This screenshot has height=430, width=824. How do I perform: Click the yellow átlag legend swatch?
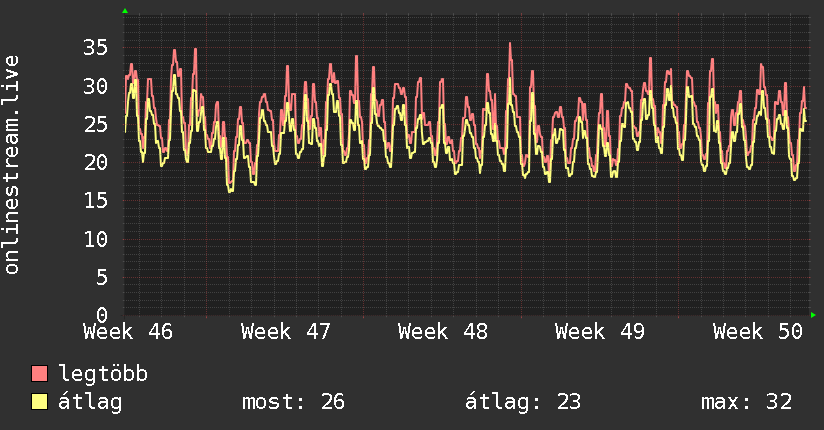[x=39, y=401]
